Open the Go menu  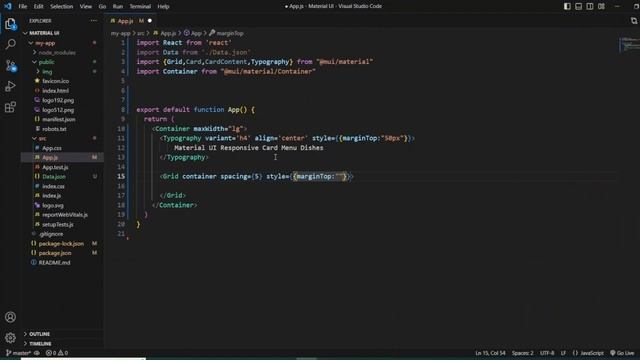(x=102, y=7)
